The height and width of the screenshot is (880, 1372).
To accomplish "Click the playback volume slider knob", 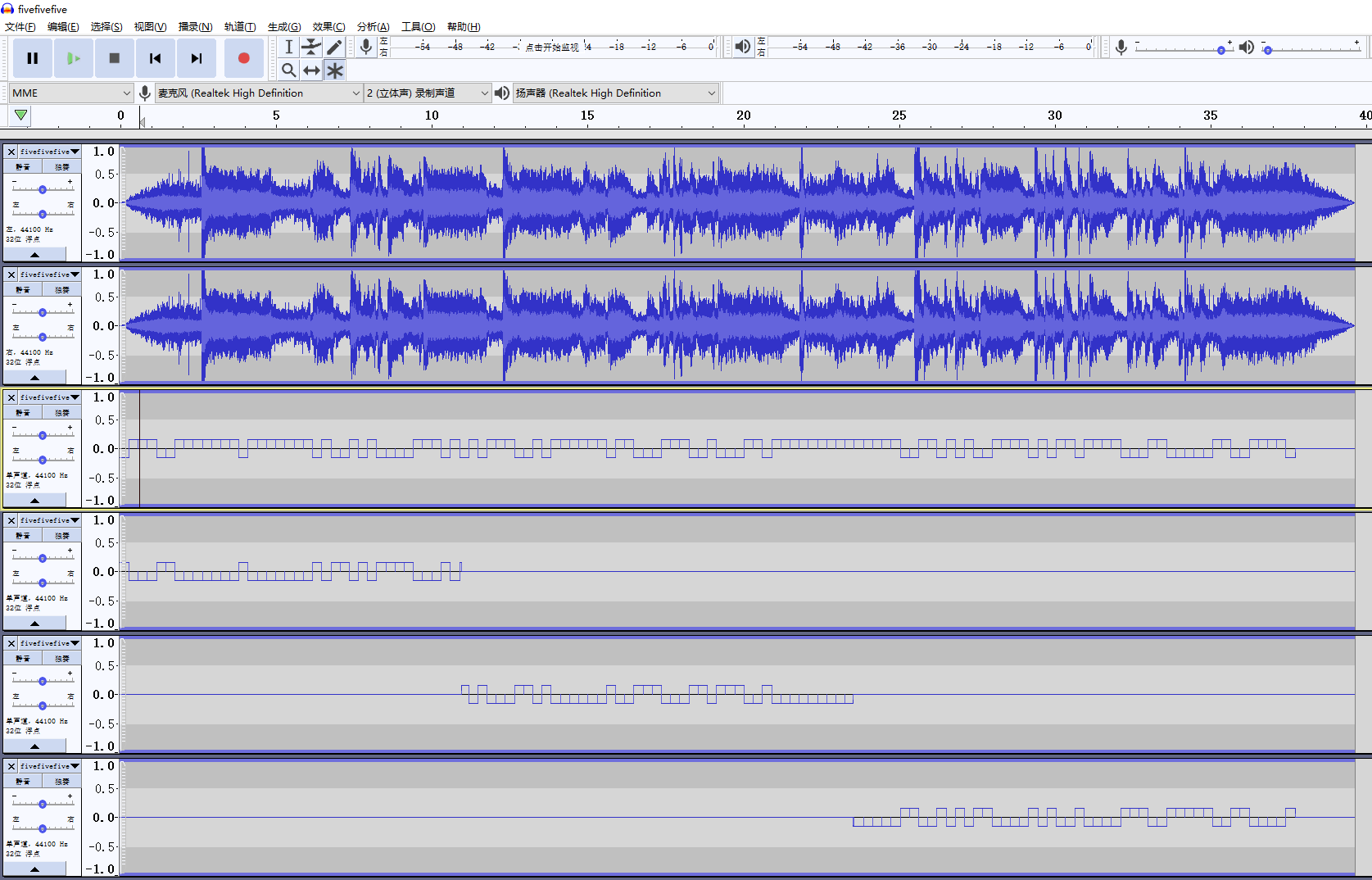I will point(1268,50).
